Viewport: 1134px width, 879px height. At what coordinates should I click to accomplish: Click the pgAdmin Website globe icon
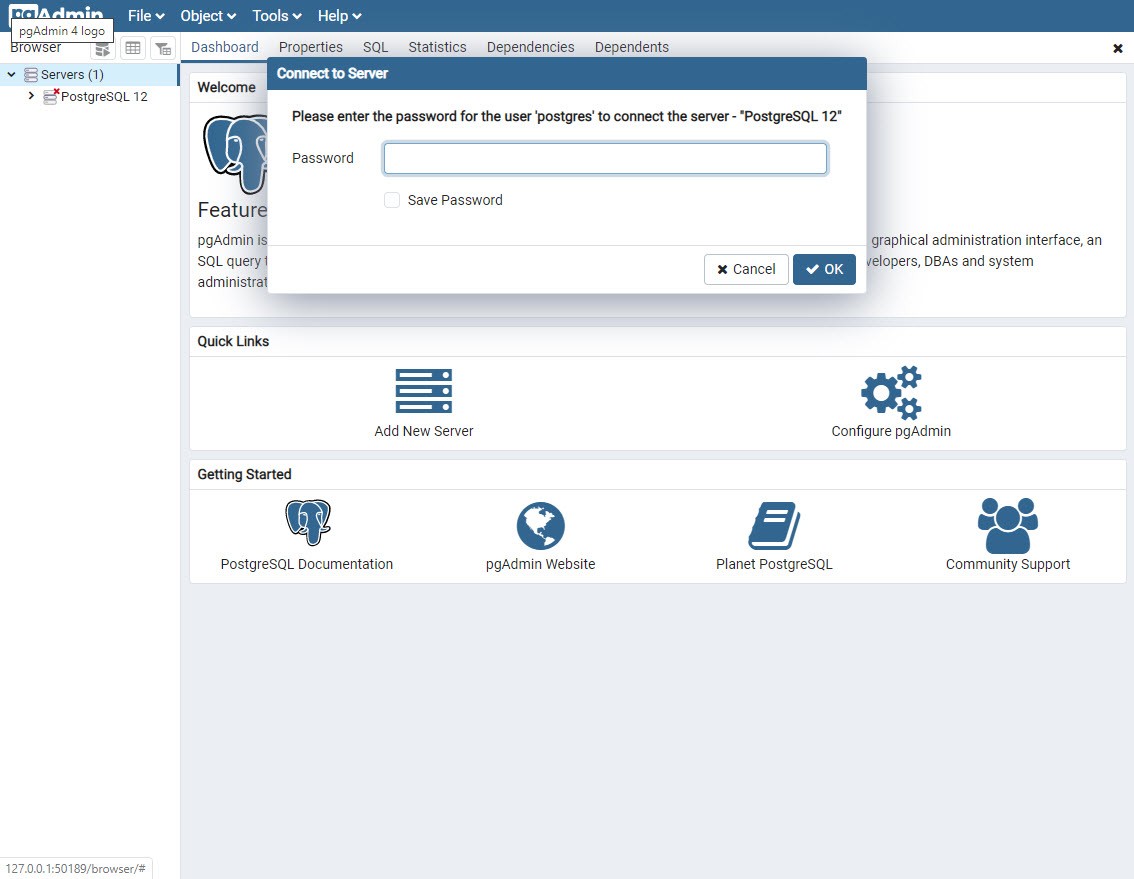(540, 525)
